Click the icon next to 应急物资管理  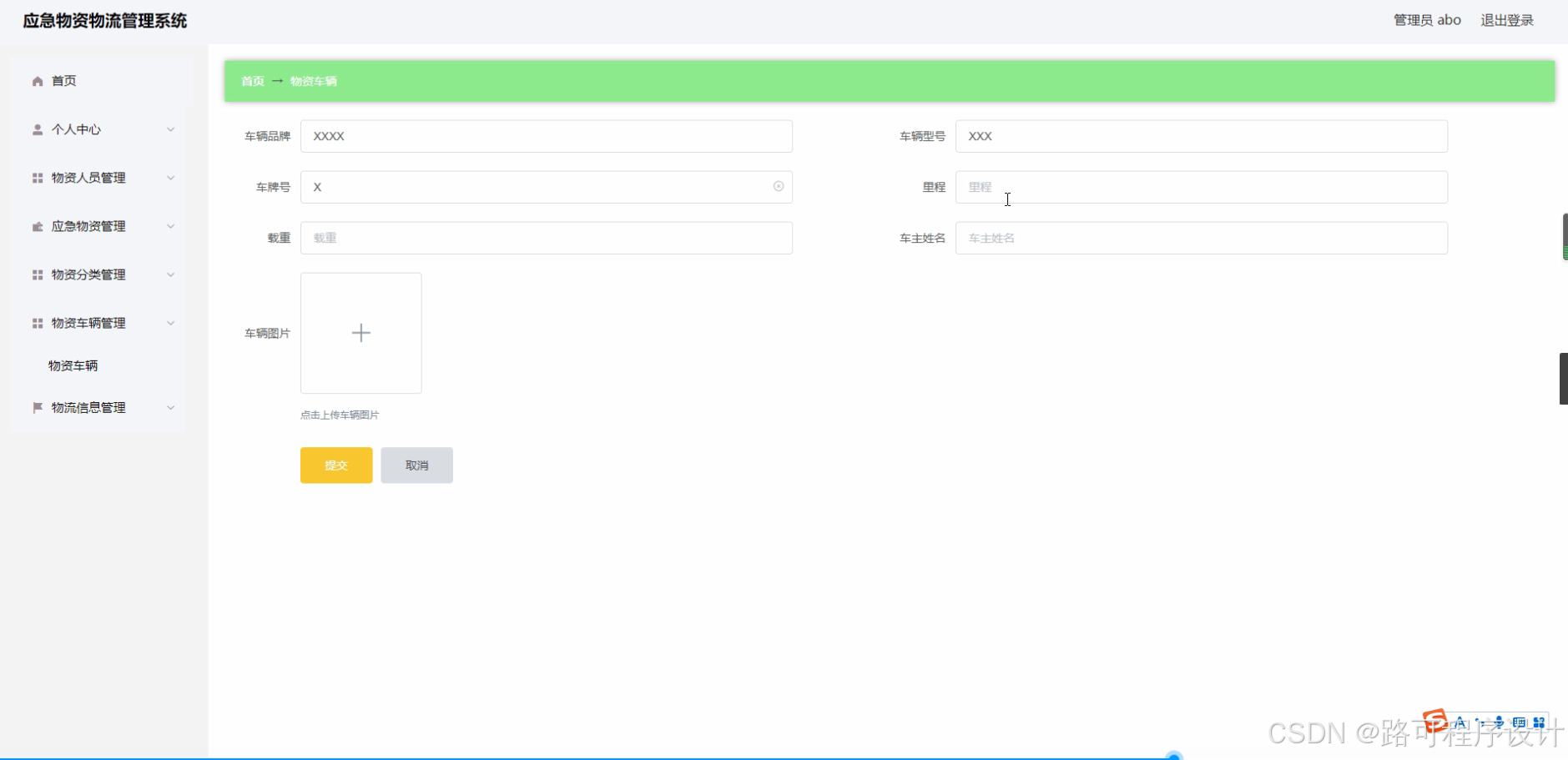38,226
